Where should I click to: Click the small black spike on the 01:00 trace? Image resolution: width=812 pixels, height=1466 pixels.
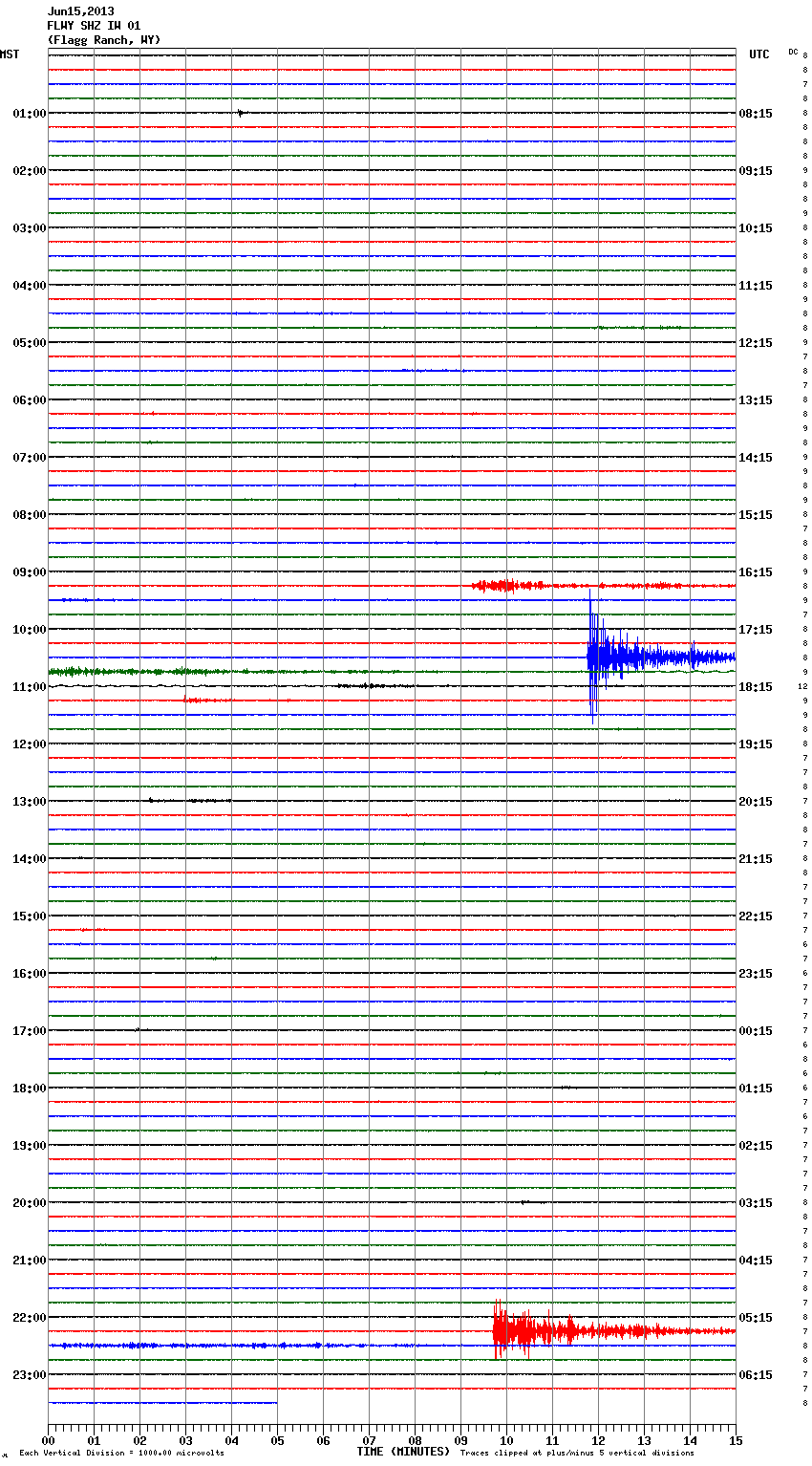(241, 113)
